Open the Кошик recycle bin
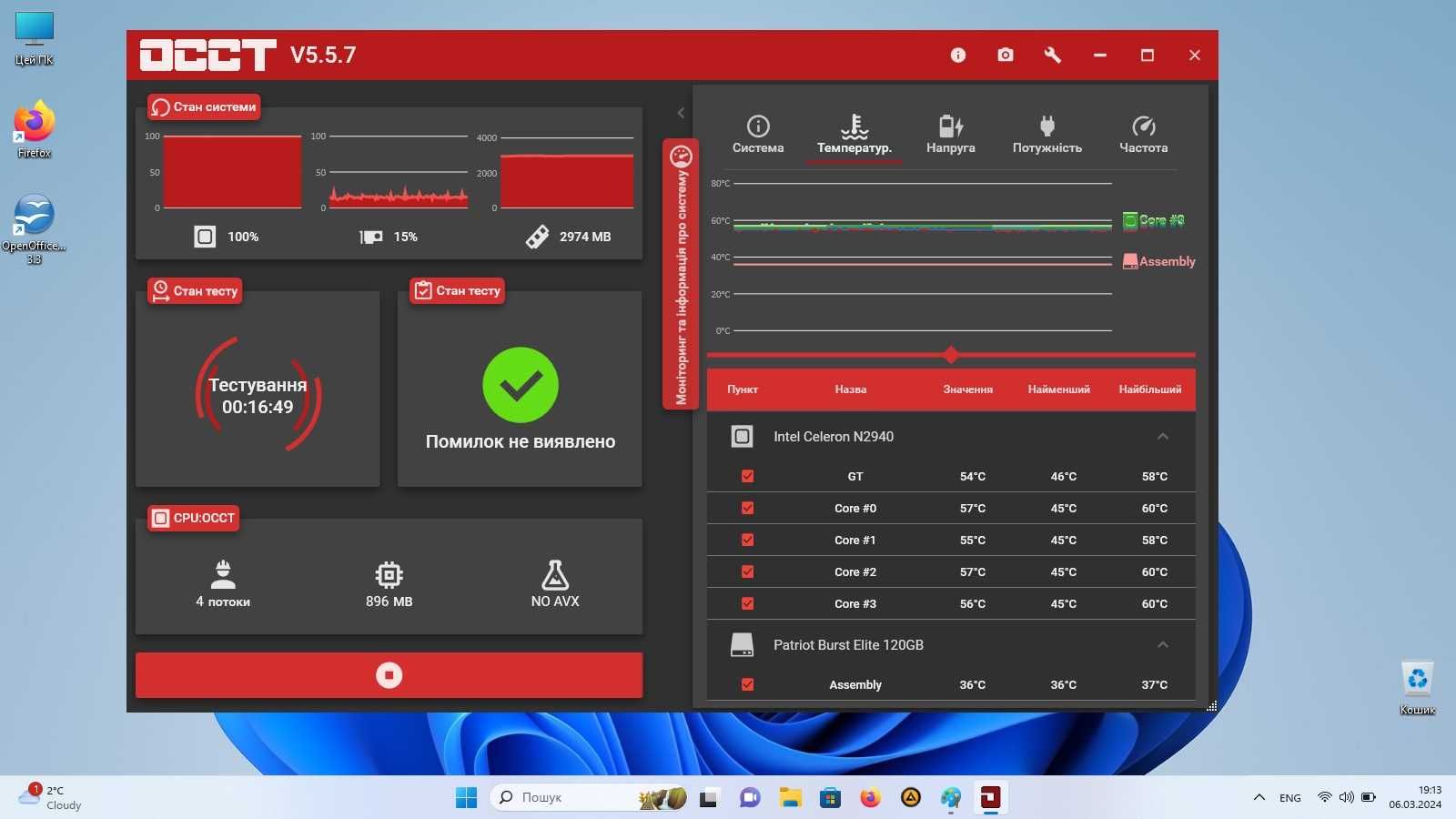 pyautogui.click(x=1417, y=688)
